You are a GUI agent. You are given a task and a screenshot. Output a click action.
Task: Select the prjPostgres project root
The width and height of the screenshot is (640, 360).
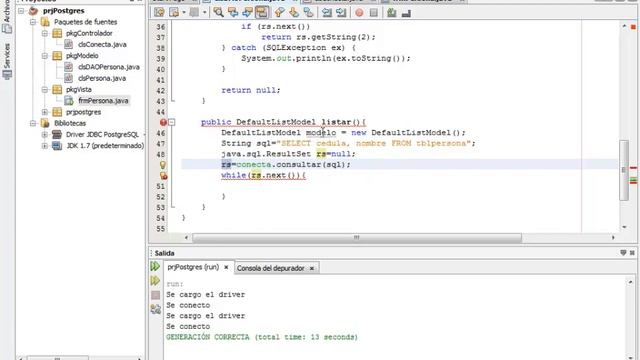point(64,11)
